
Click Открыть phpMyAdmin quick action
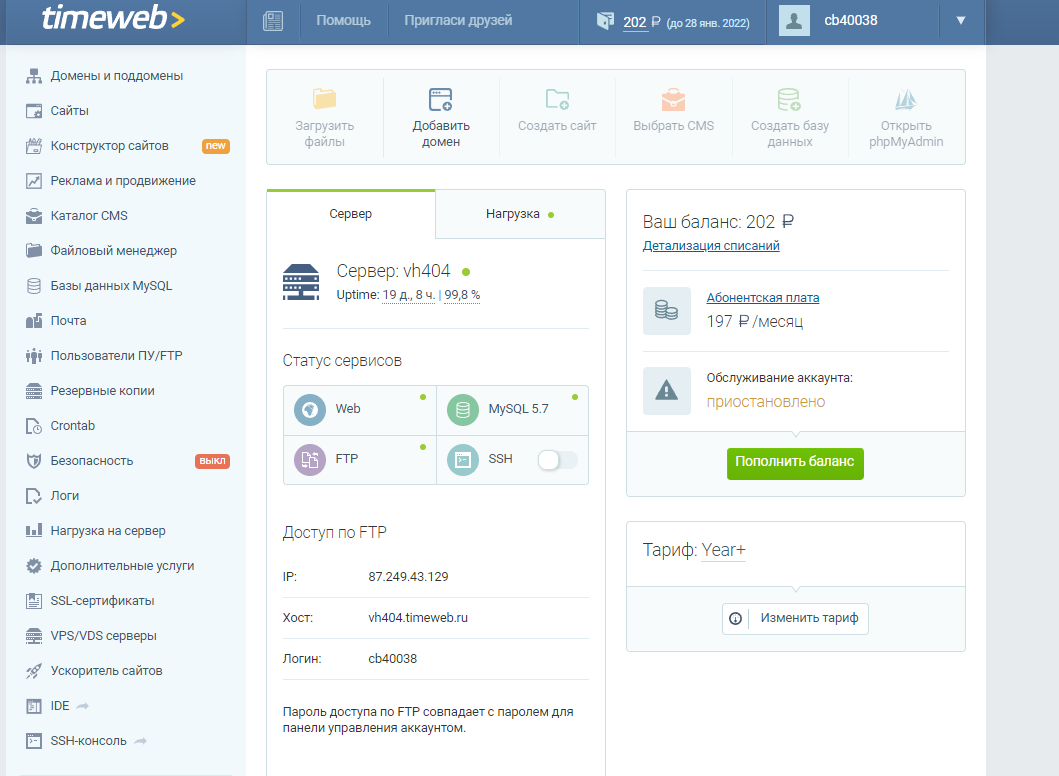906,118
